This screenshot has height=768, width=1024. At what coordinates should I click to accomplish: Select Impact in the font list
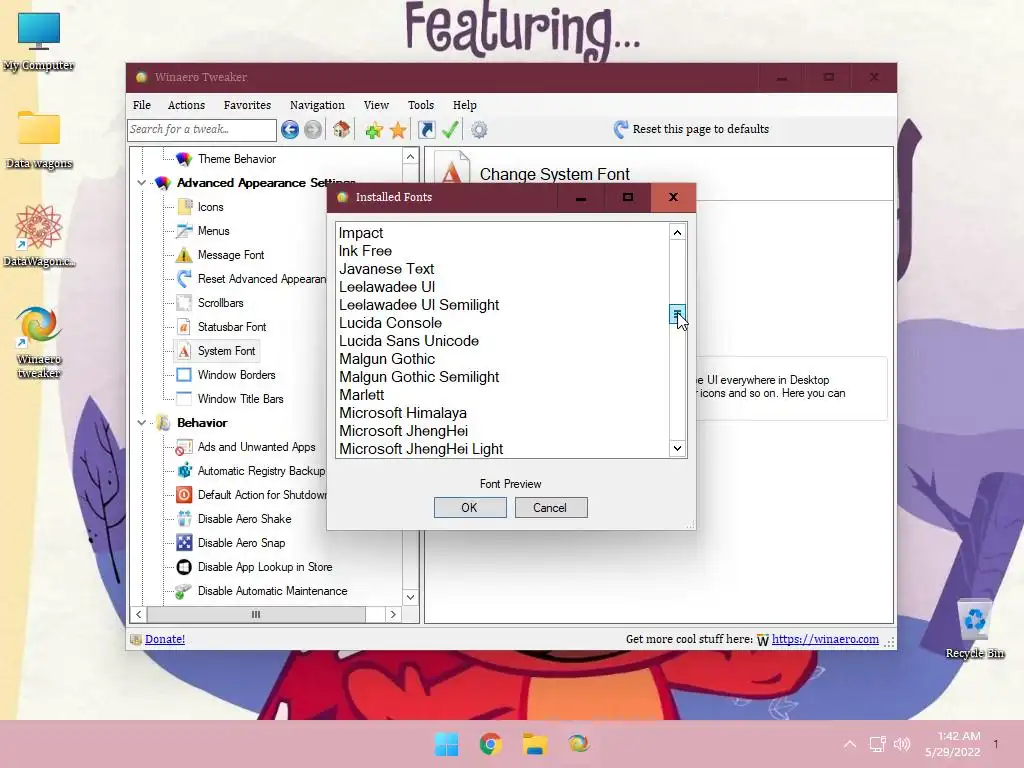(x=360, y=233)
